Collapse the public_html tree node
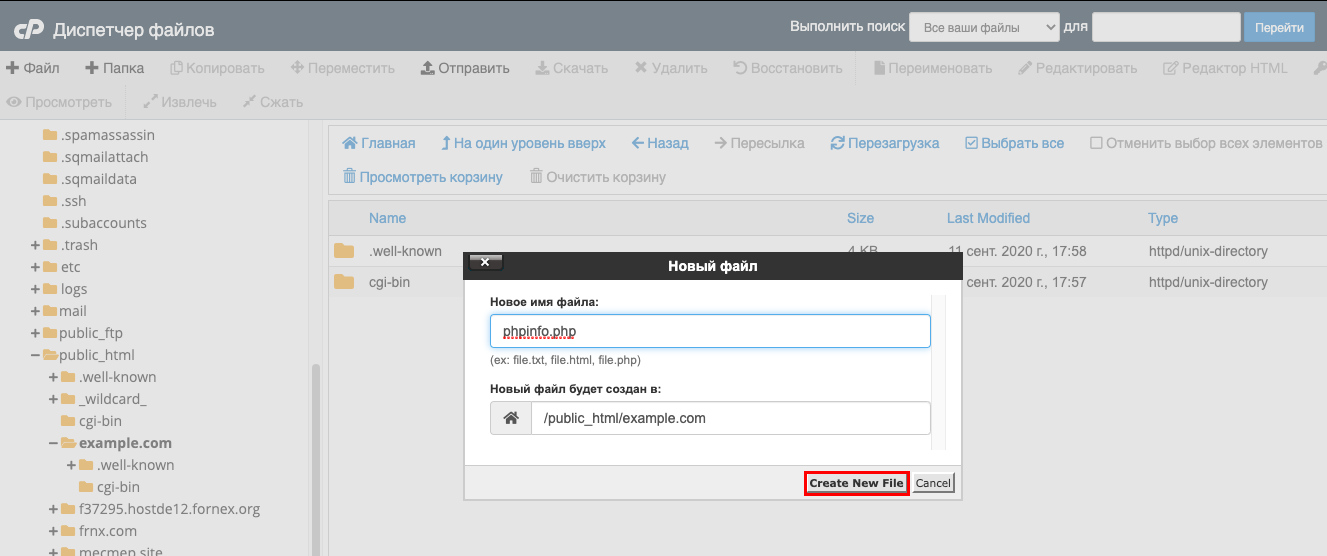 click(x=36, y=355)
